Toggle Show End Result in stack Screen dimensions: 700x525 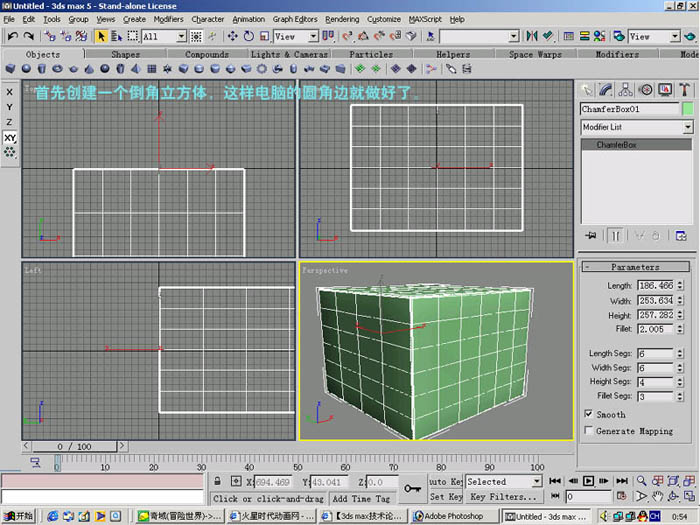(x=616, y=235)
